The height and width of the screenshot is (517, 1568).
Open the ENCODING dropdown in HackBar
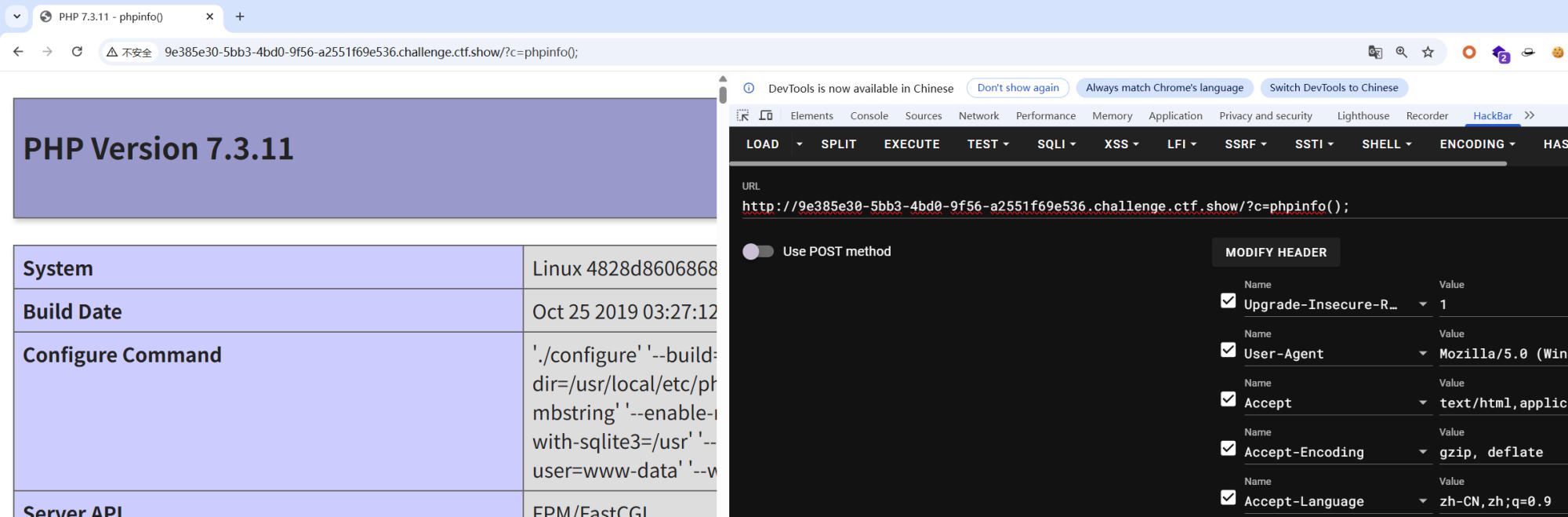tap(1477, 144)
